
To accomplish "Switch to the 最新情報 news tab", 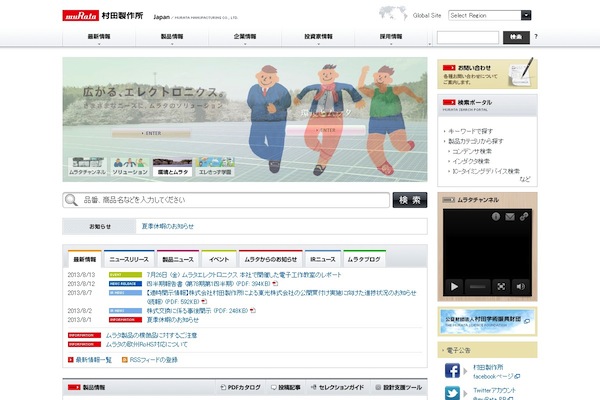I will [x=85, y=259].
